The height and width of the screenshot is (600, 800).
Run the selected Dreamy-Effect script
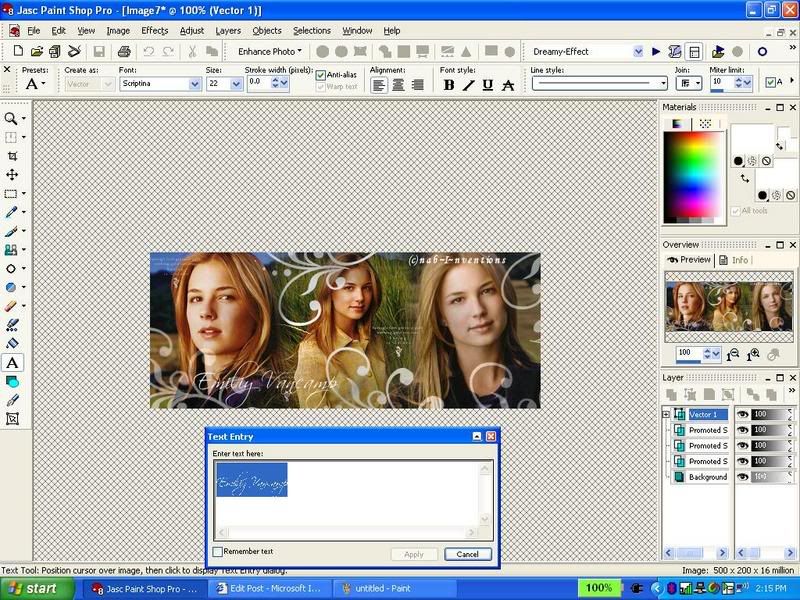point(656,52)
